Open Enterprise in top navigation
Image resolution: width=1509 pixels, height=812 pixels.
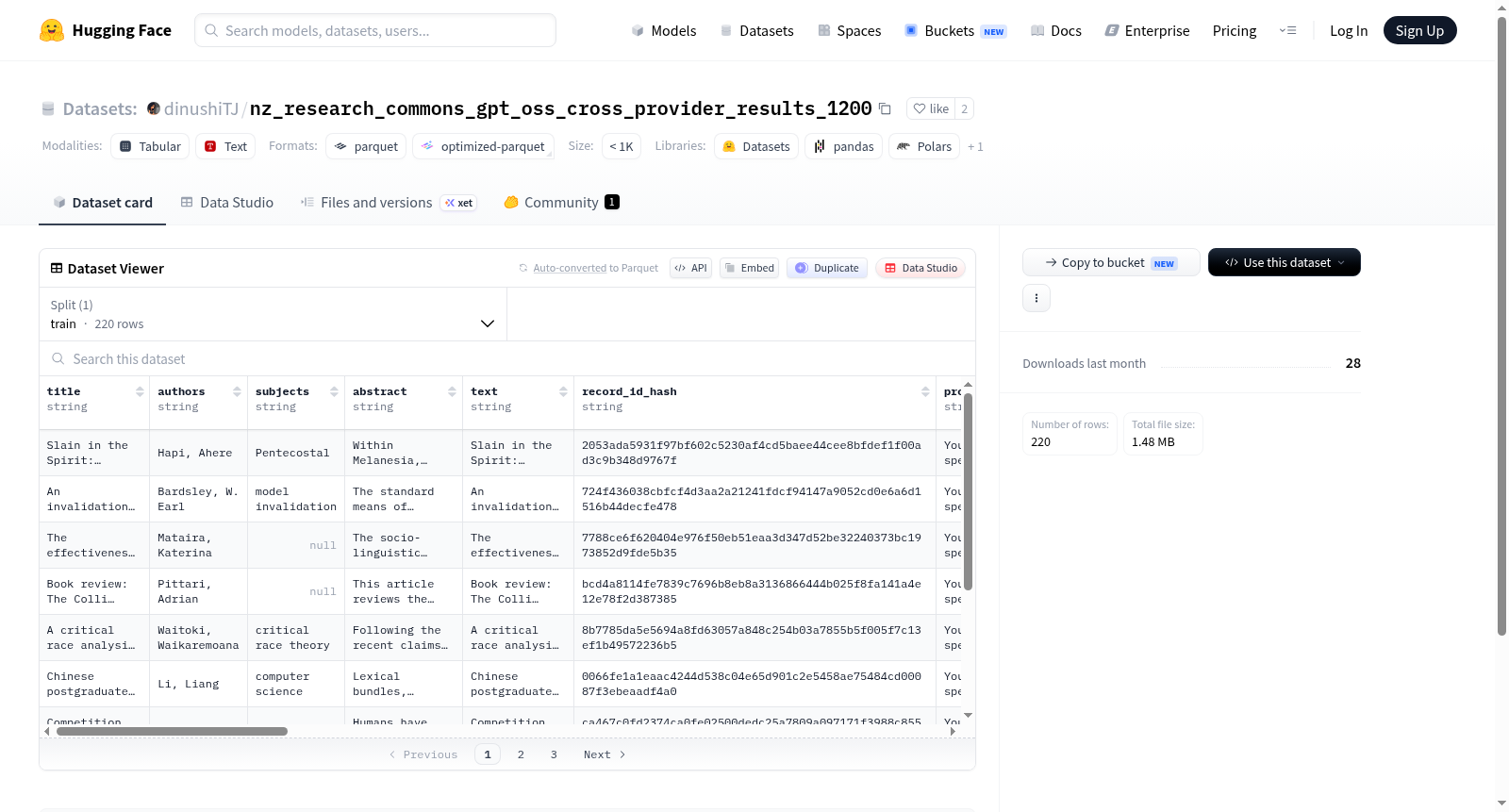(x=1147, y=30)
